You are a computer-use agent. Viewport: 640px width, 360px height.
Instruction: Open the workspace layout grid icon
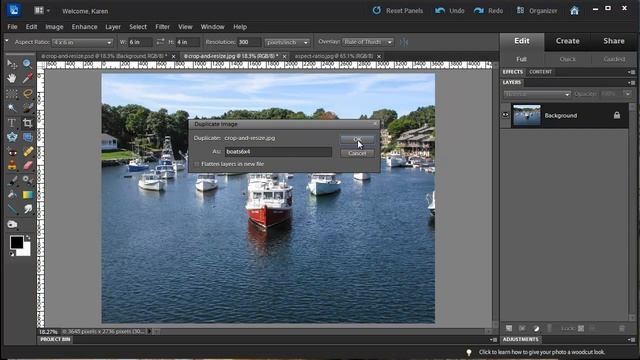(x=39, y=11)
